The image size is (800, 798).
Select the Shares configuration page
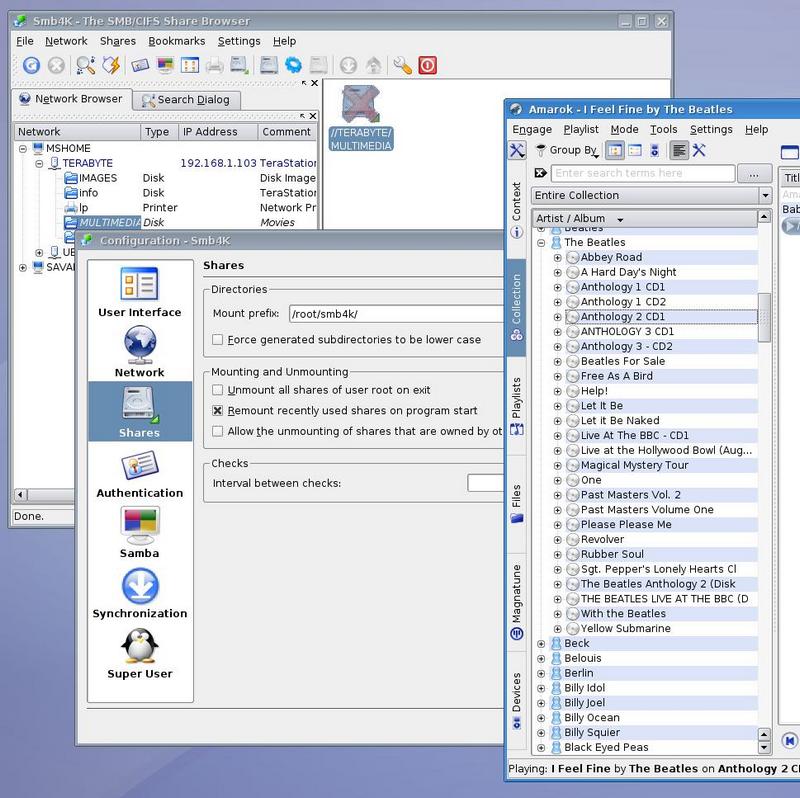pyautogui.click(x=140, y=411)
